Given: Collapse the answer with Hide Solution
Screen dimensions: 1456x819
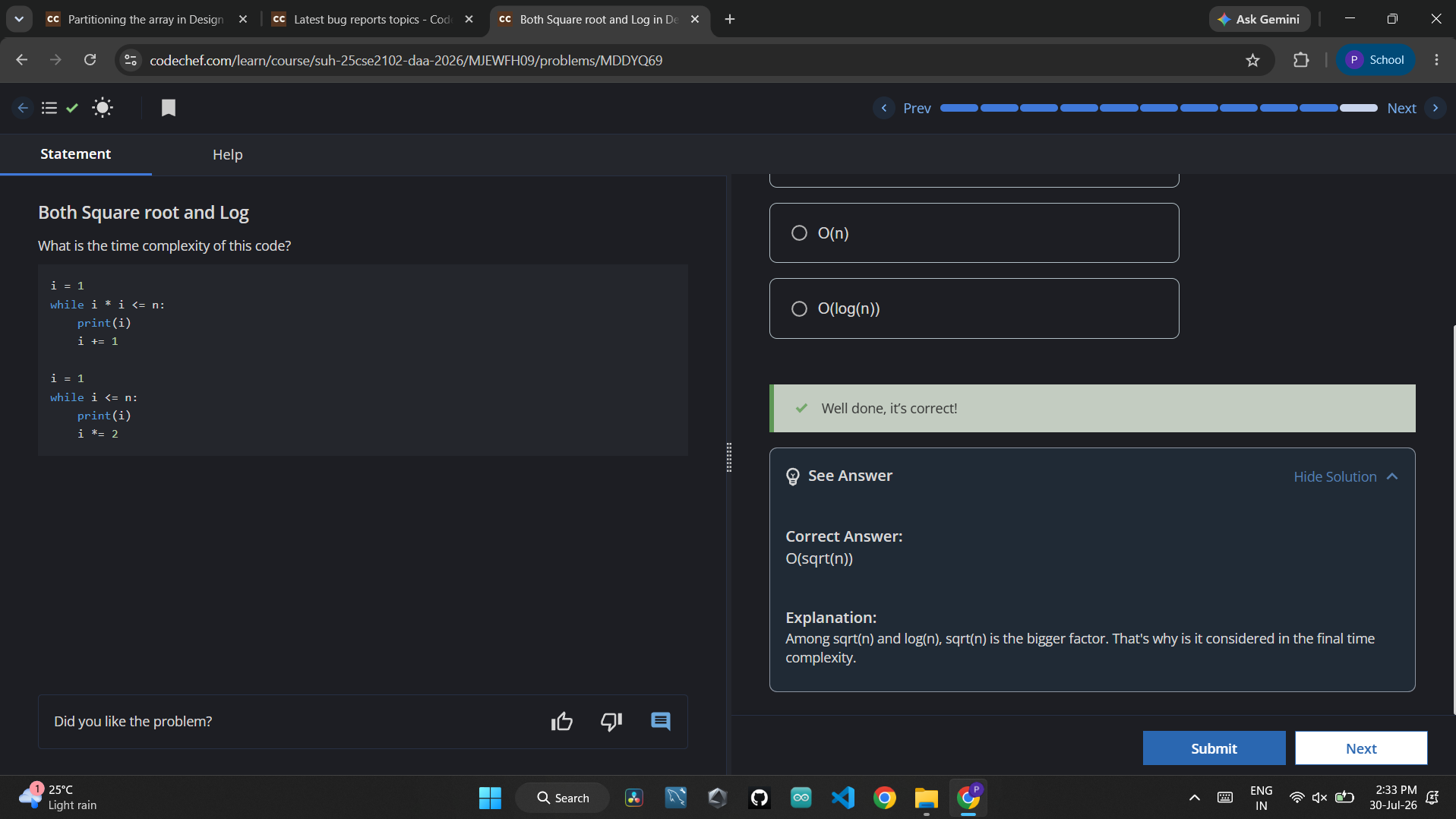Looking at the screenshot, I should [x=1345, y=476].
